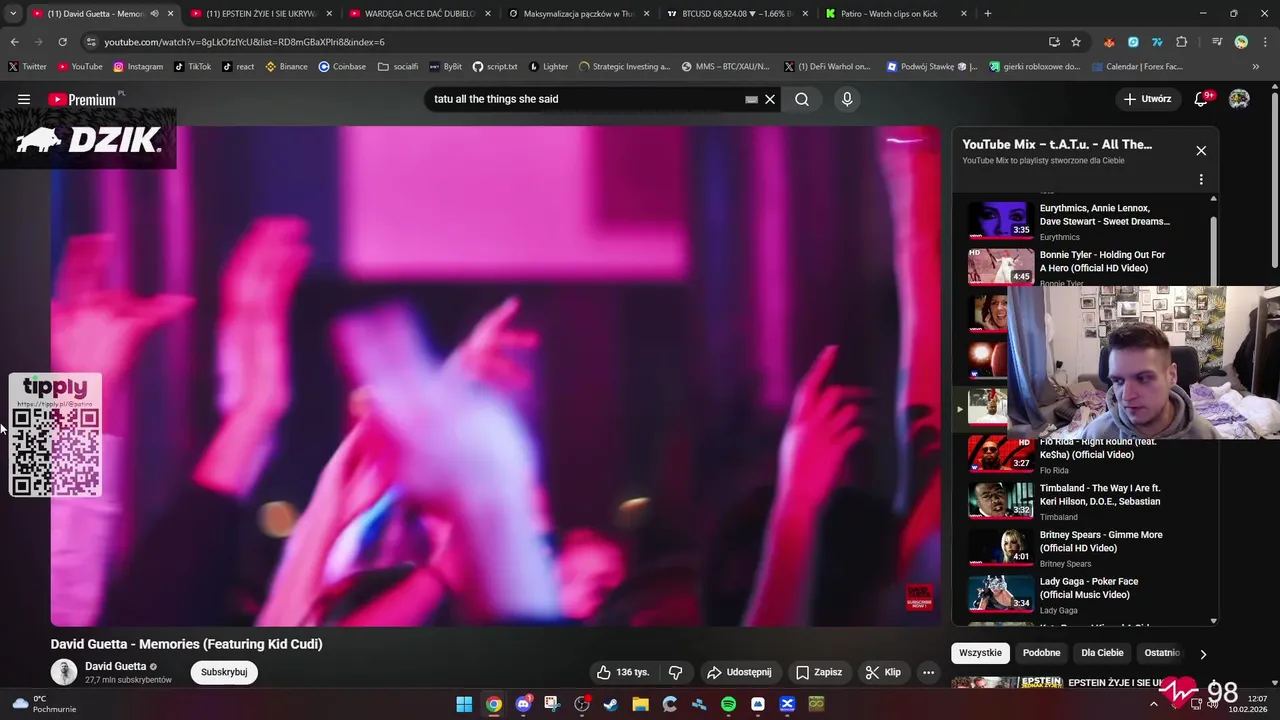
Task: Switch to WARDĘGA CHCE DAĆ DUBIELOWI tab
Action: coord(420,14)
